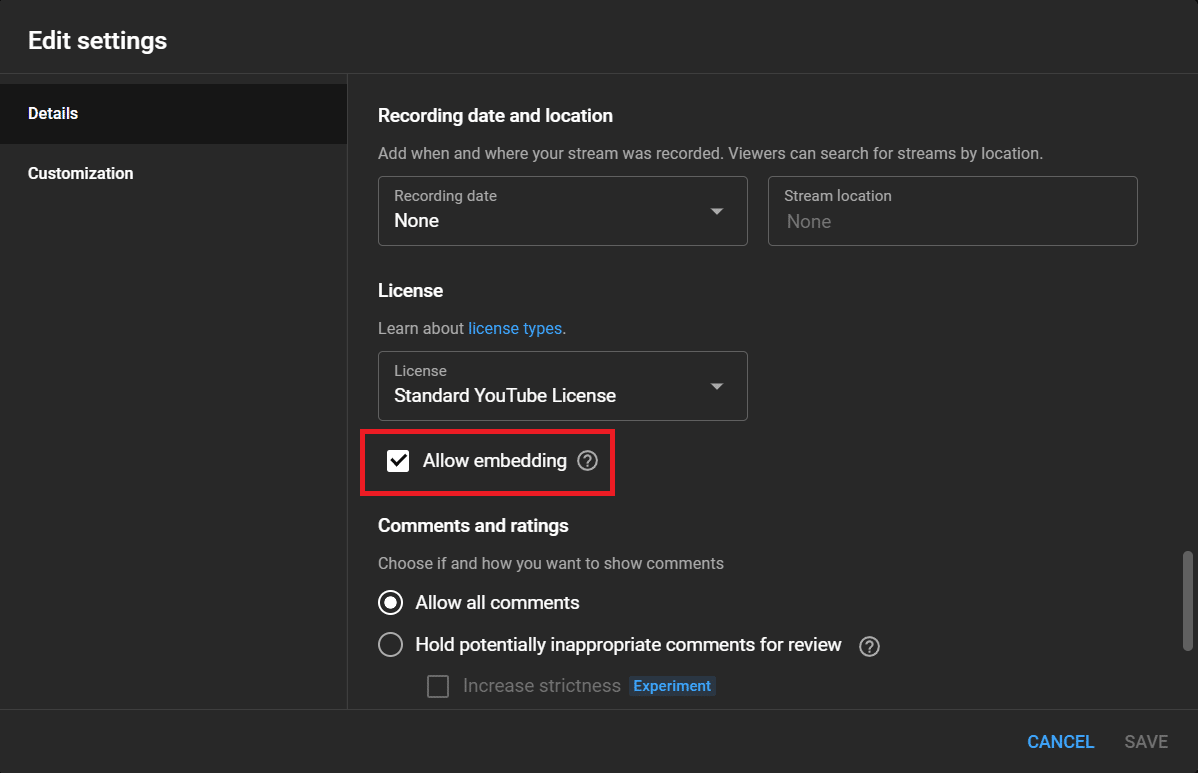Uncheck the Allow embedding checkbox

(398, 461)
